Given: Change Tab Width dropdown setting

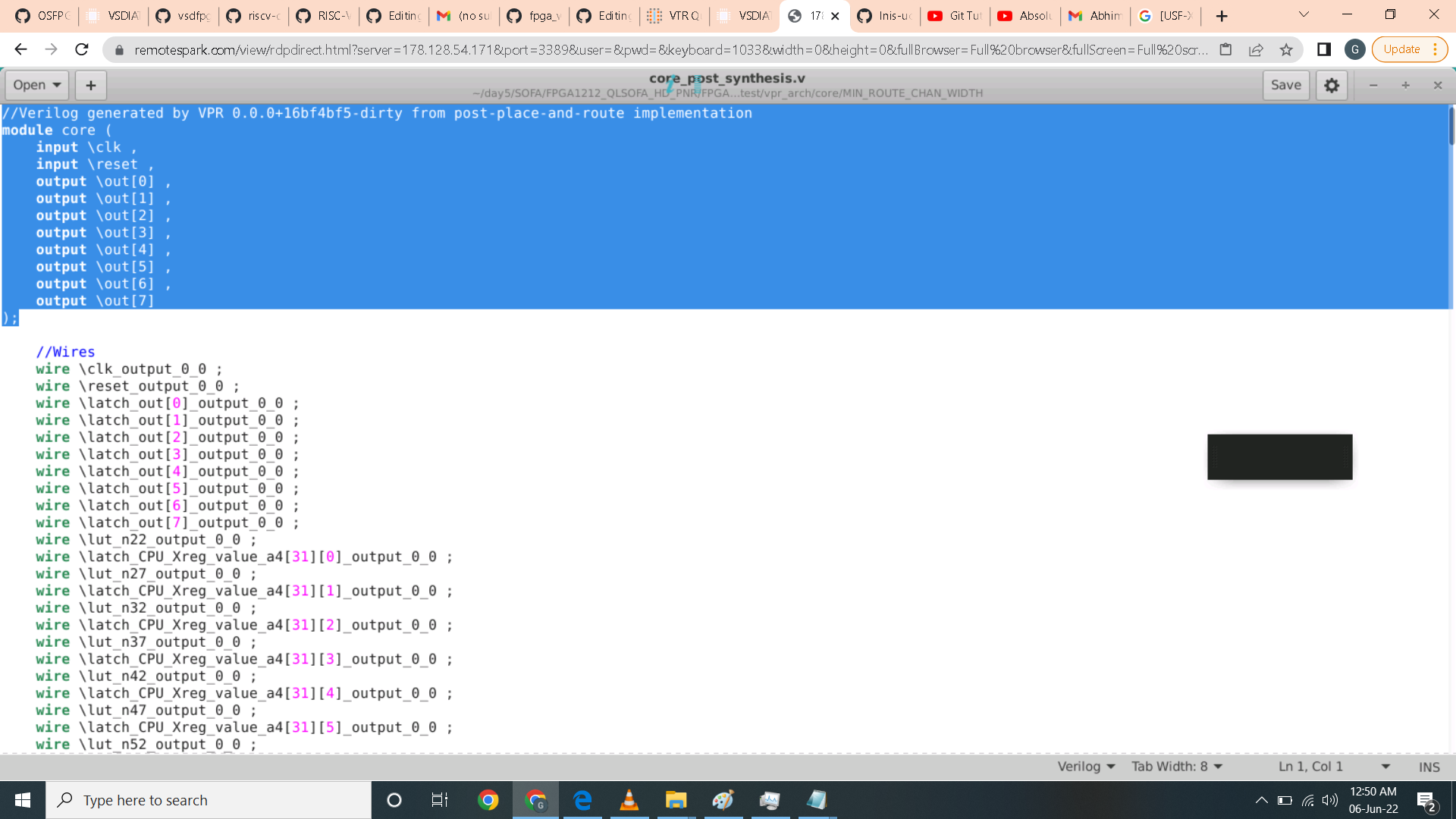Looking at the screenshot, I should 1177,767.
